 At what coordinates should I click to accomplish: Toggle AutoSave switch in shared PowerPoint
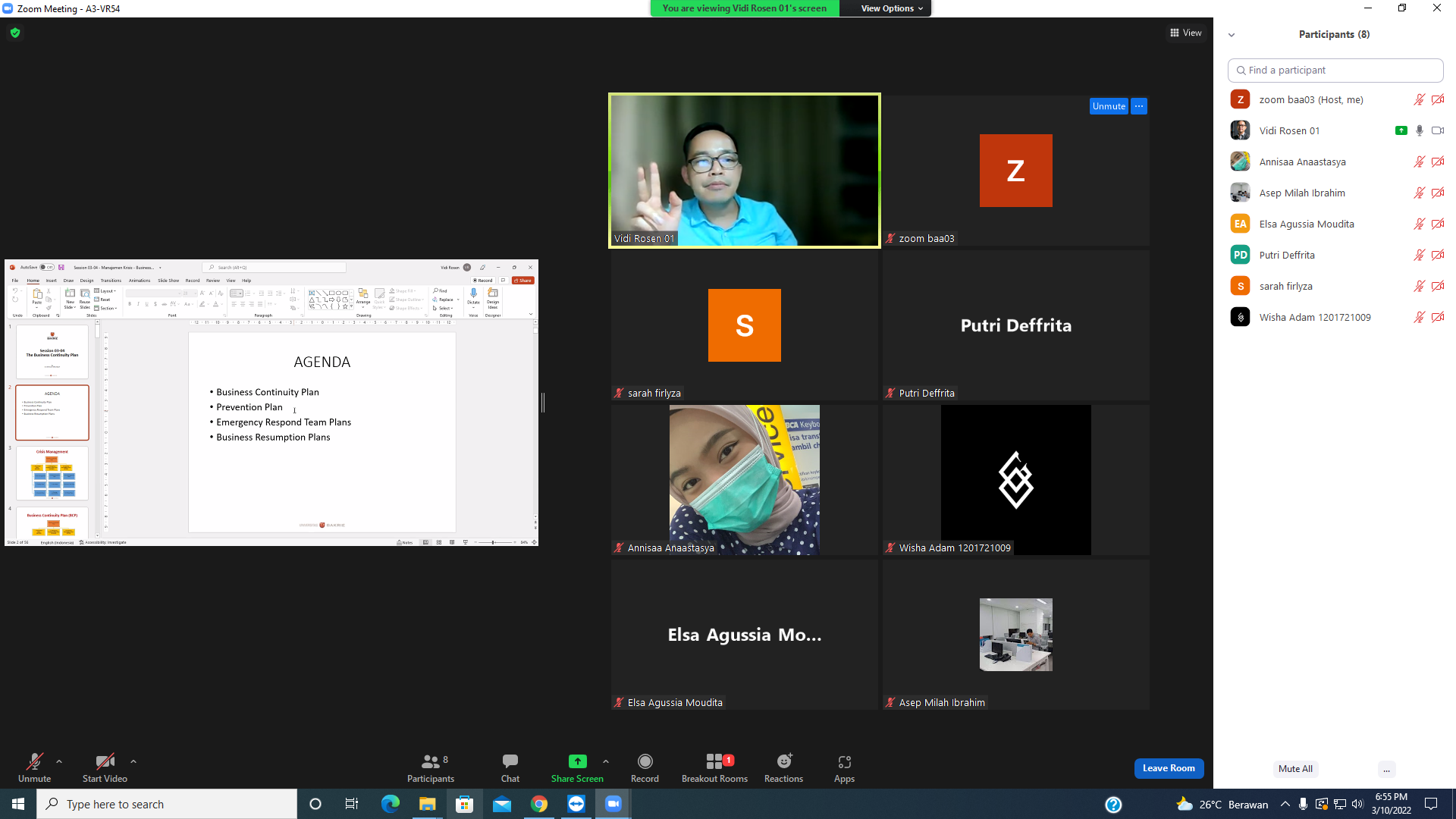tap(46, 268)
